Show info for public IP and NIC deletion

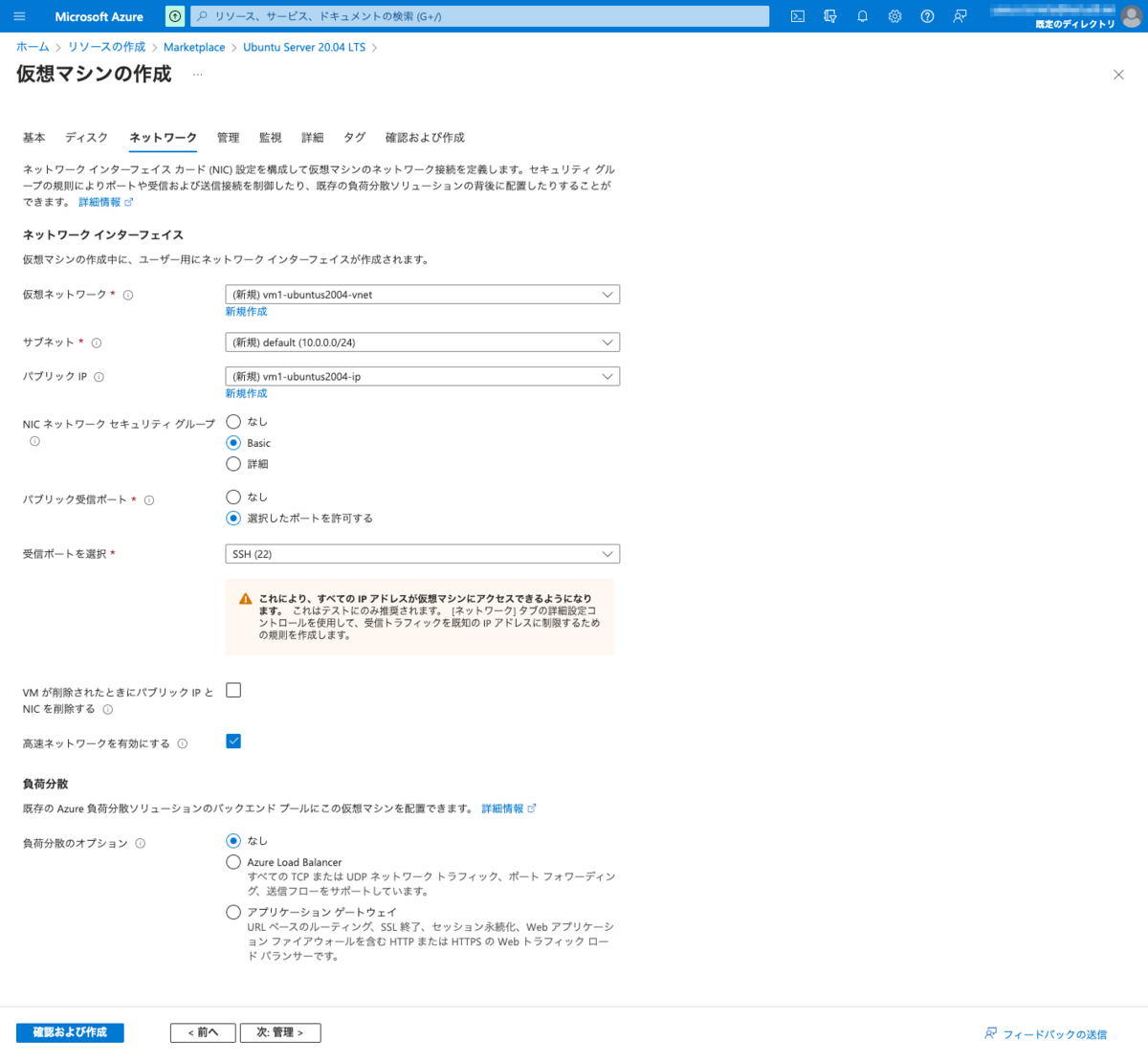click(108, 710)
